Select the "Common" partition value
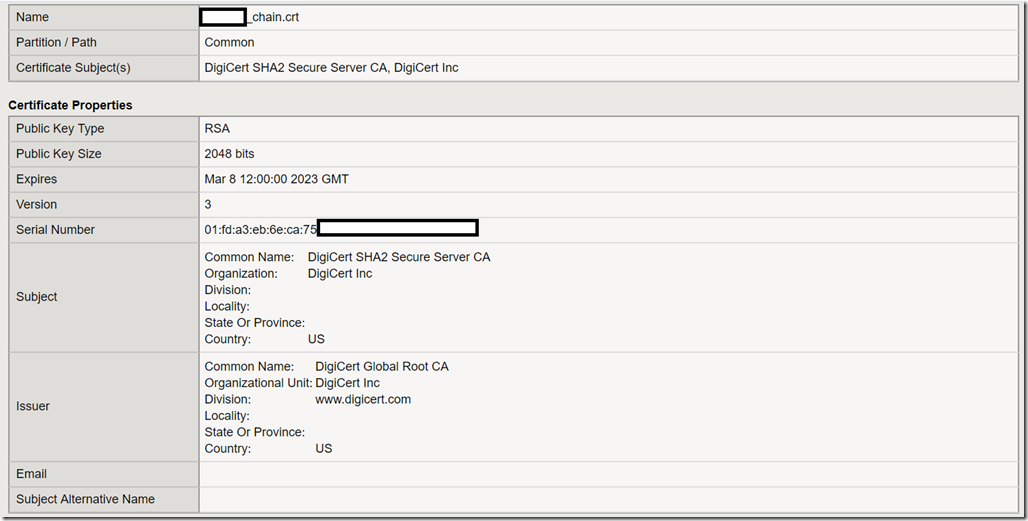1028x521 pixels. coord(229,43)
